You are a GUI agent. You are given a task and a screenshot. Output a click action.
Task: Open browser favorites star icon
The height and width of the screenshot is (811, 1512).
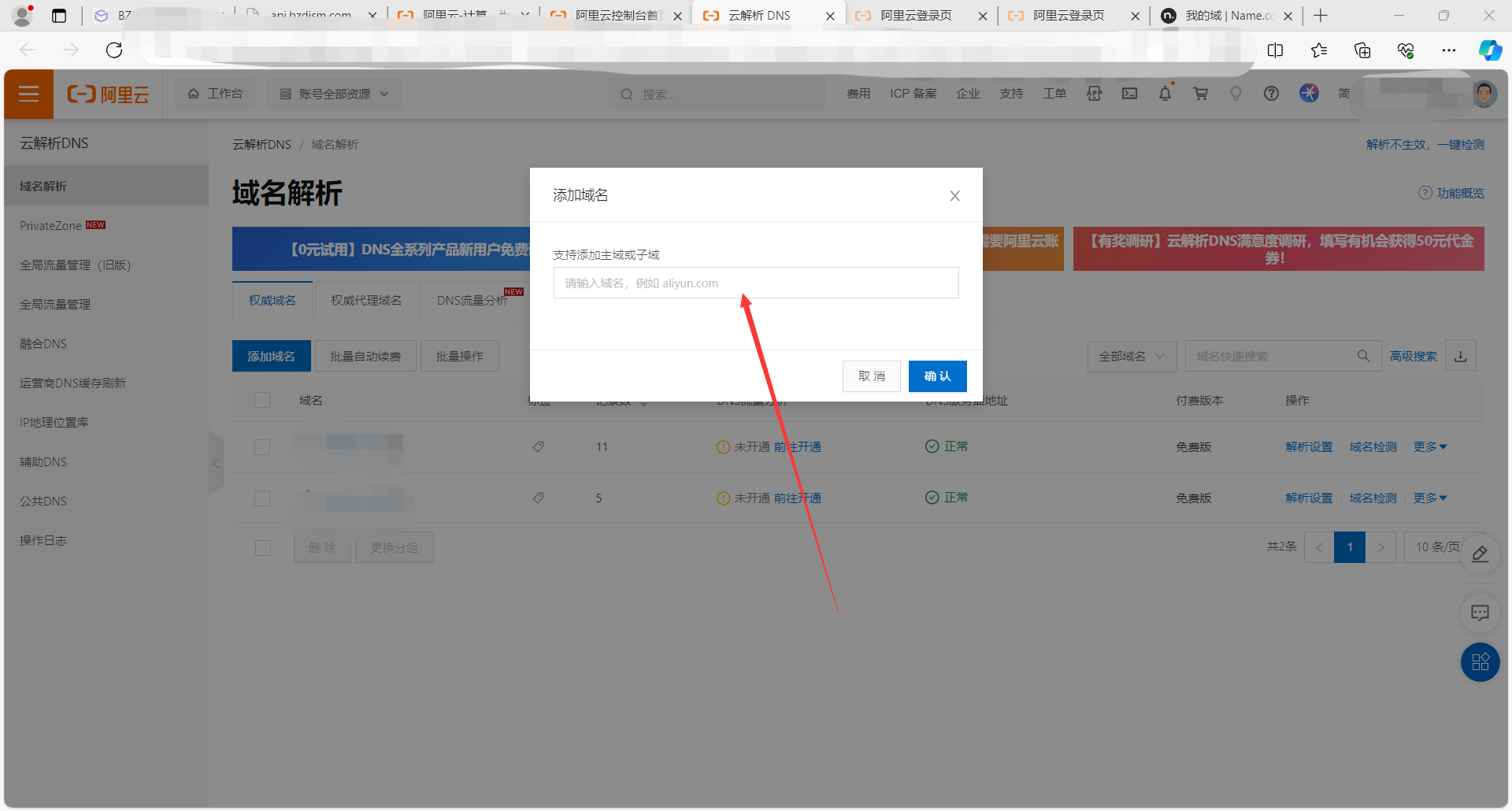pyautogui.click(x=1319, y=50)
